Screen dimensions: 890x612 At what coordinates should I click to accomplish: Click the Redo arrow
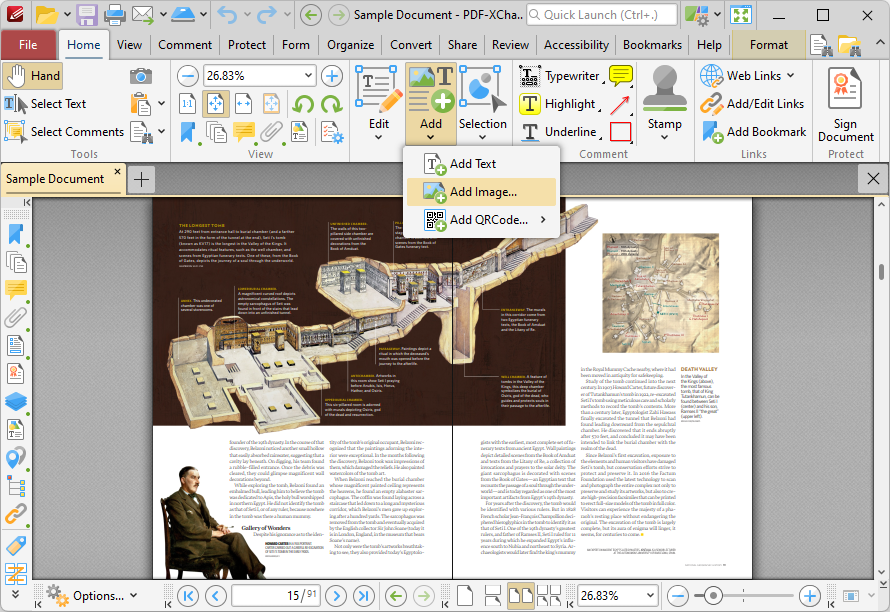pos(267,15)
